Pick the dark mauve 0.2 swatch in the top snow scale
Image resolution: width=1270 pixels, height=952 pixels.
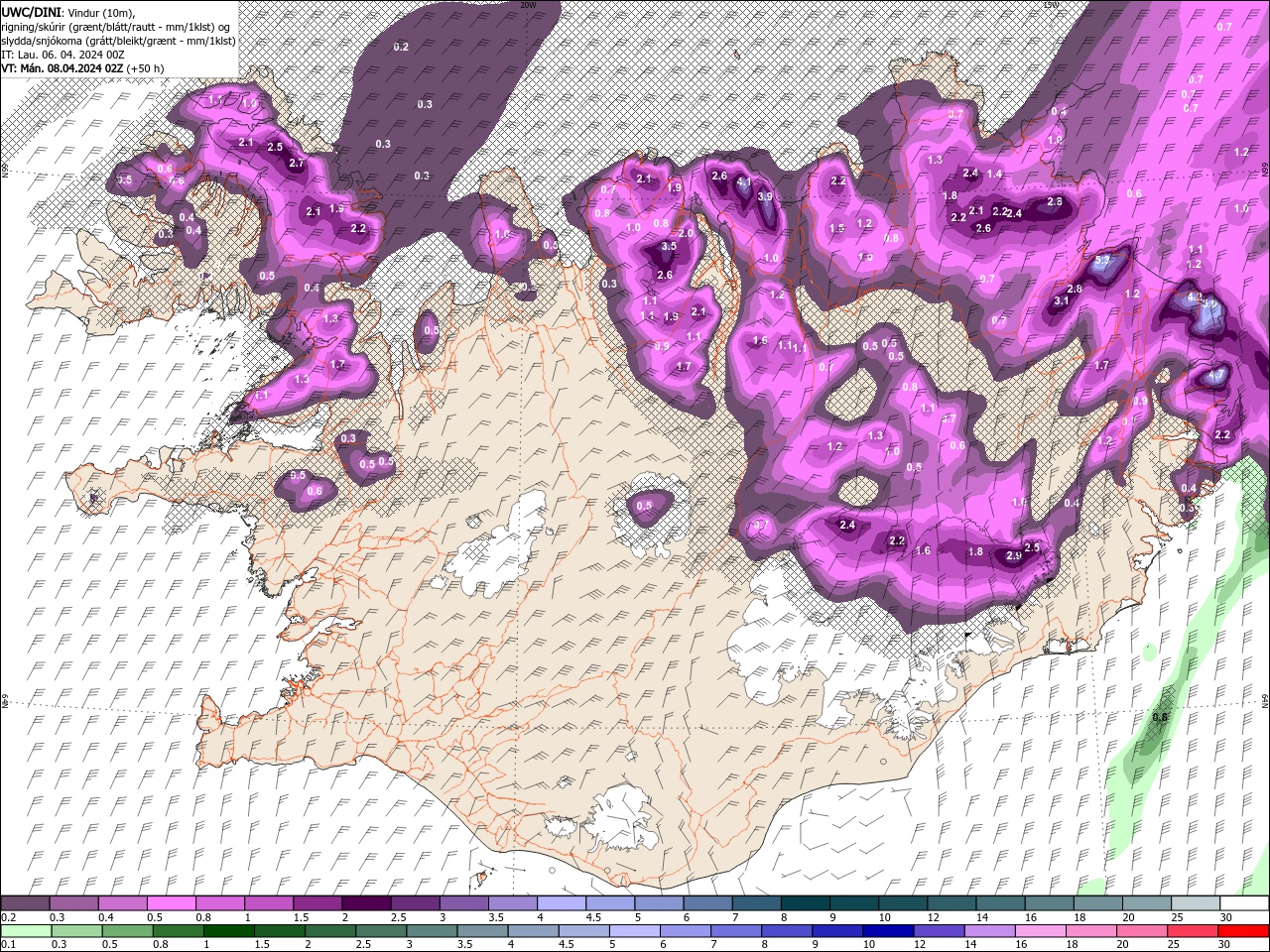pyautogui.click(x=25, y=903)
